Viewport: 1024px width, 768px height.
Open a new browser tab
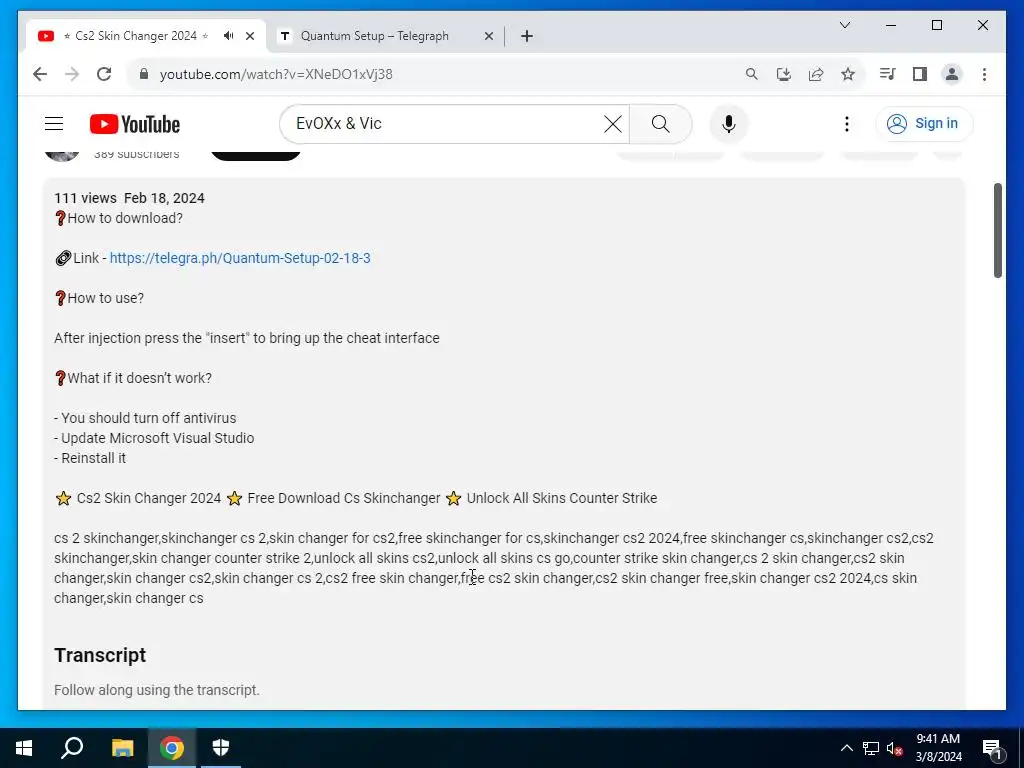(x=527, y=36)
